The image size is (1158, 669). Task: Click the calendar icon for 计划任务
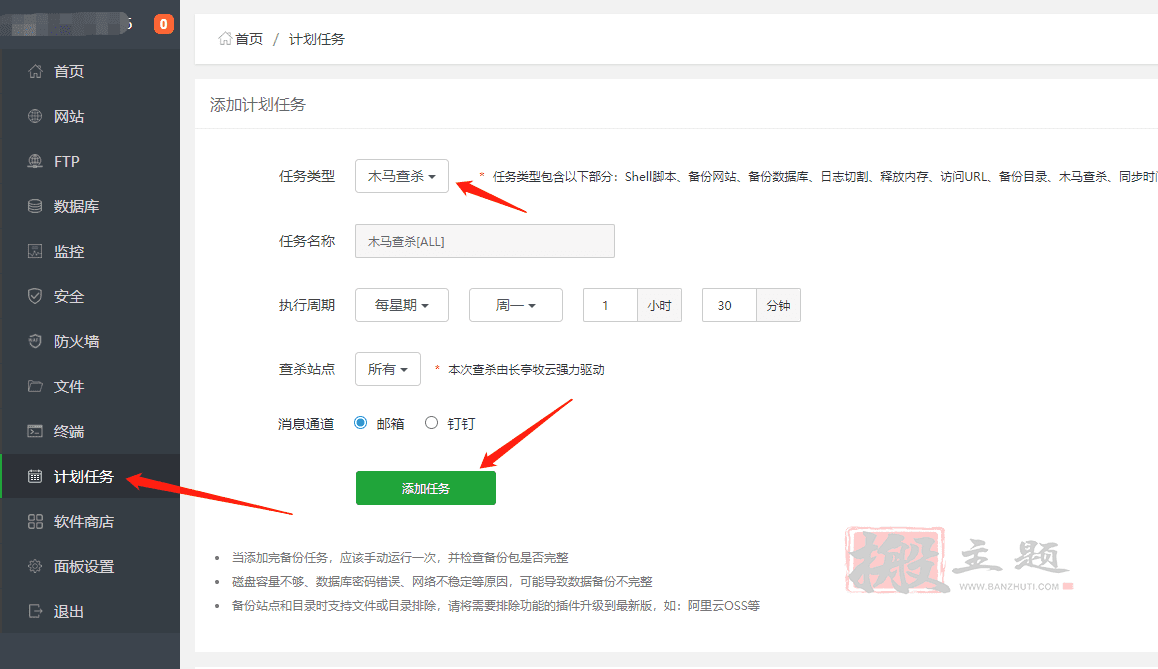[x=35, y=476]
